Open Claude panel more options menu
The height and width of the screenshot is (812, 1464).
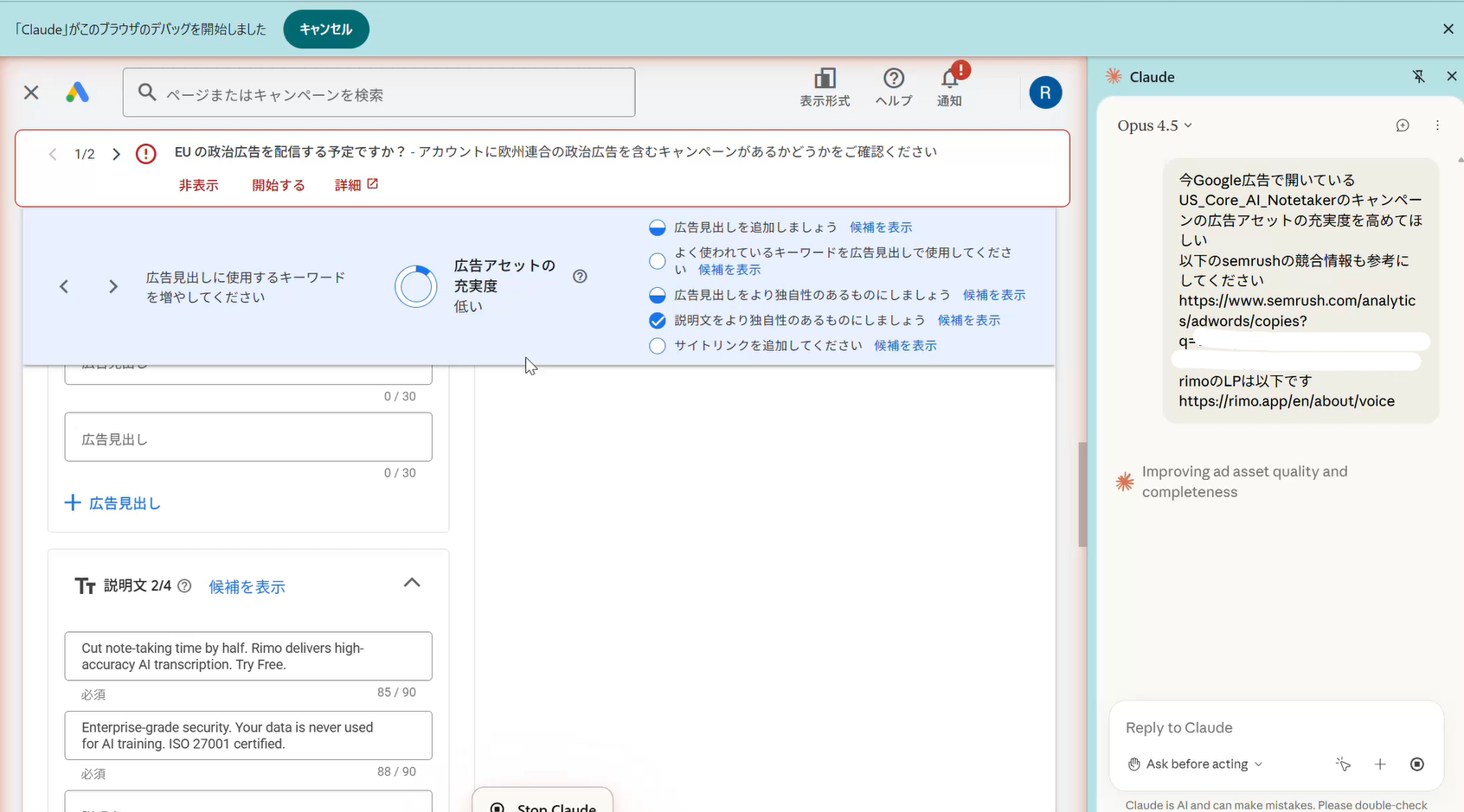(x=1437, y=125)
